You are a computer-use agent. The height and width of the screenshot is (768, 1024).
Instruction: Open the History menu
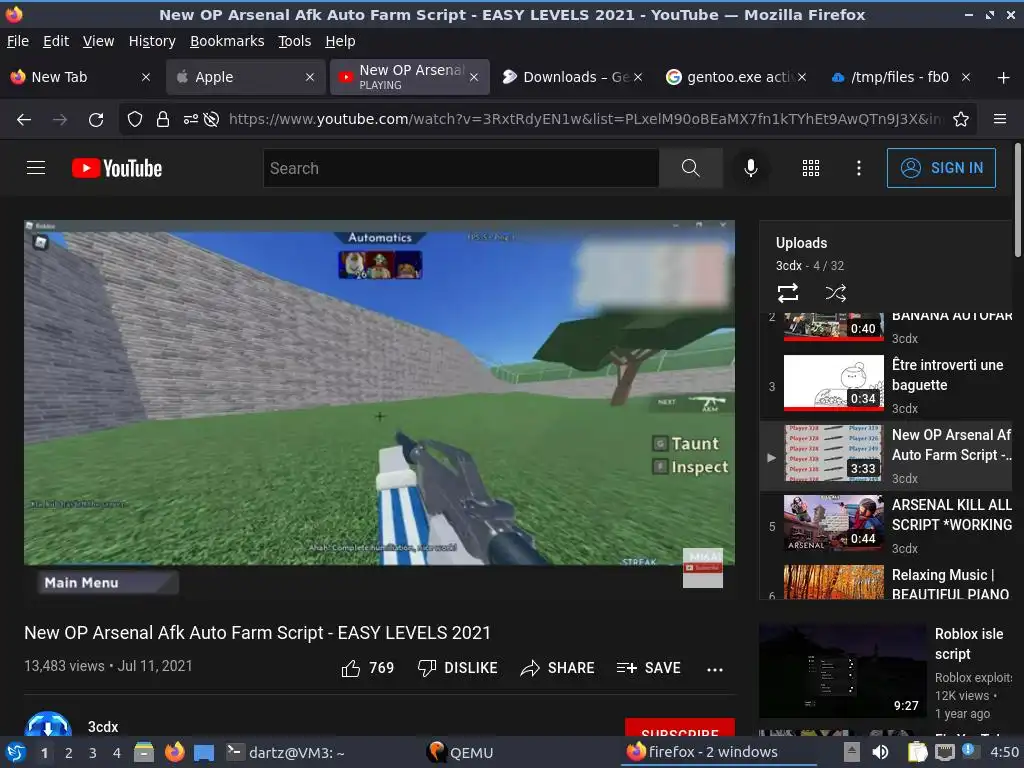(152, 41)
